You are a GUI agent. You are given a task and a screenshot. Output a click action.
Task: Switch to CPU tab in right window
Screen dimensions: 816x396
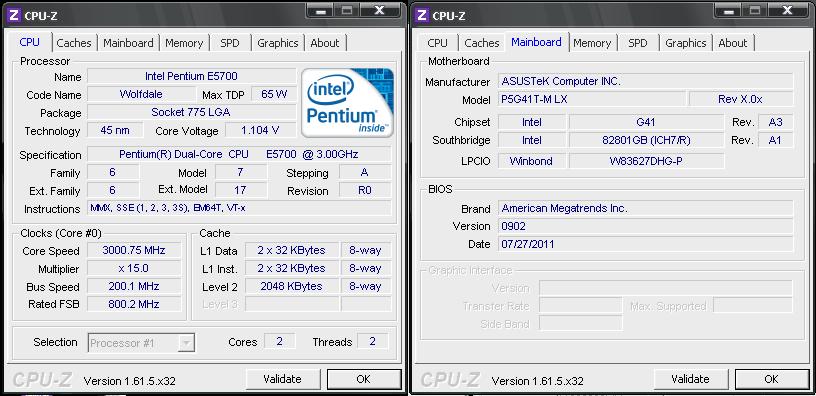click(437, 43)
